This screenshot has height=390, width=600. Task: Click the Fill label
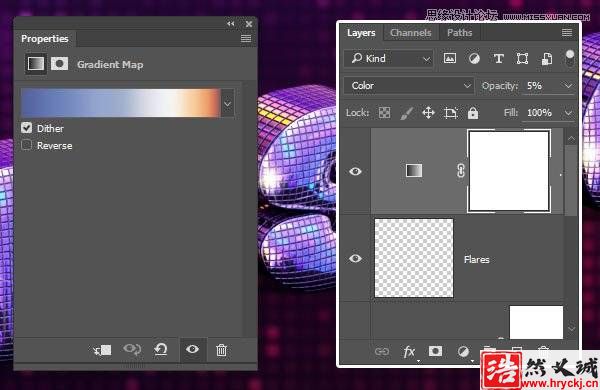[x=511, y=113]
